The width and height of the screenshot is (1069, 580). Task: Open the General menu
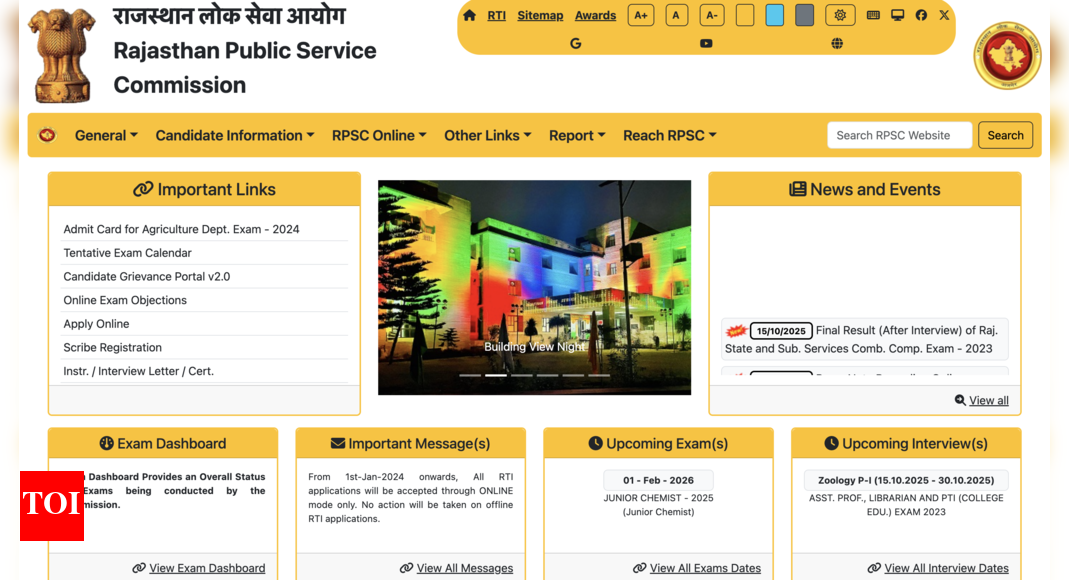coord(105,135)
